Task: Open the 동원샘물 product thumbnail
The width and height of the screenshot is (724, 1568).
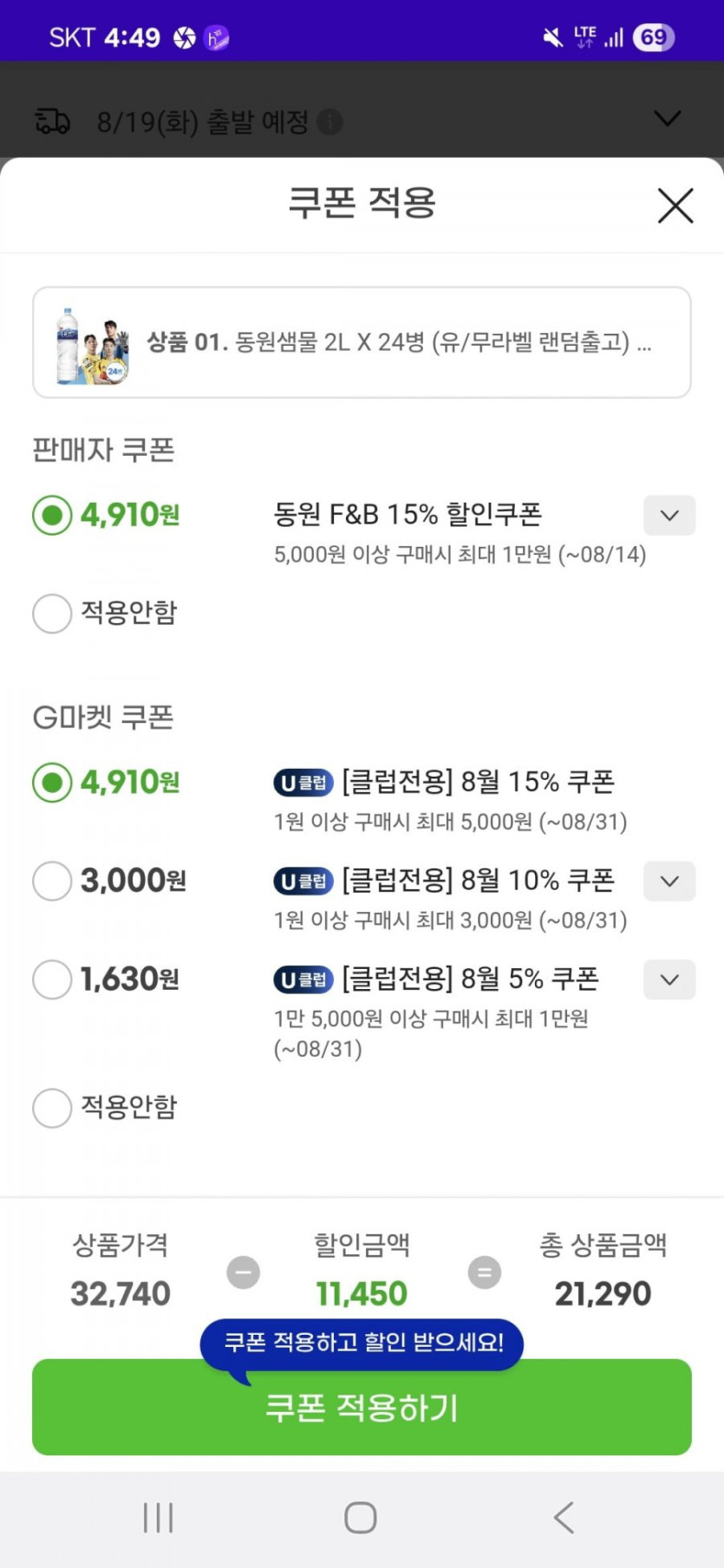Action: coord(92,344)
